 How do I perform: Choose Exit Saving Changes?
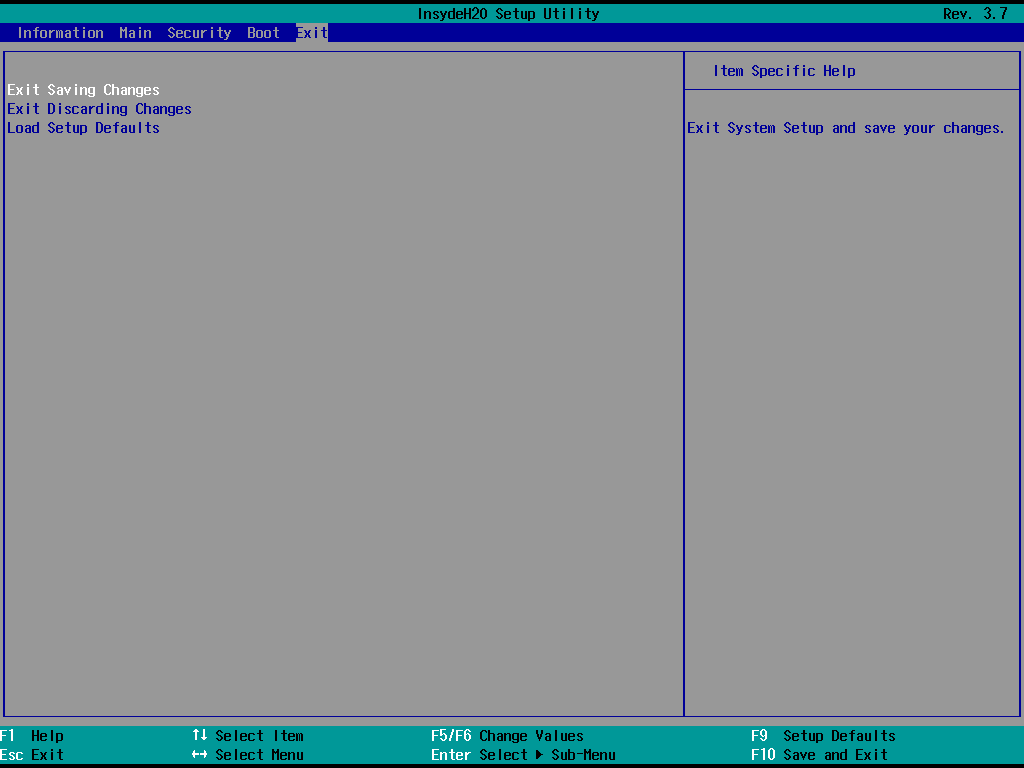(x=84, y=89)
